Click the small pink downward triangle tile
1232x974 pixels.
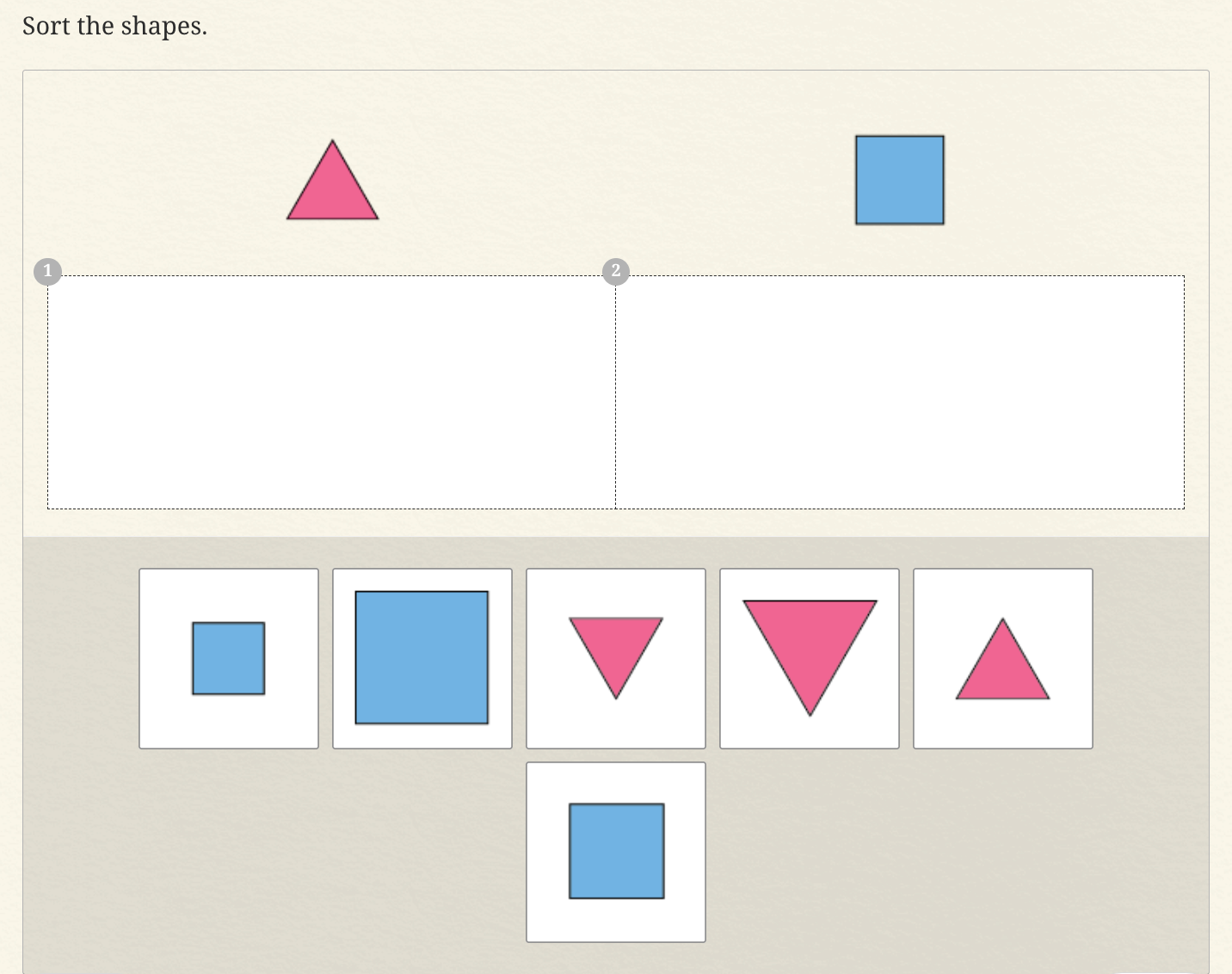tap(616, 658)
